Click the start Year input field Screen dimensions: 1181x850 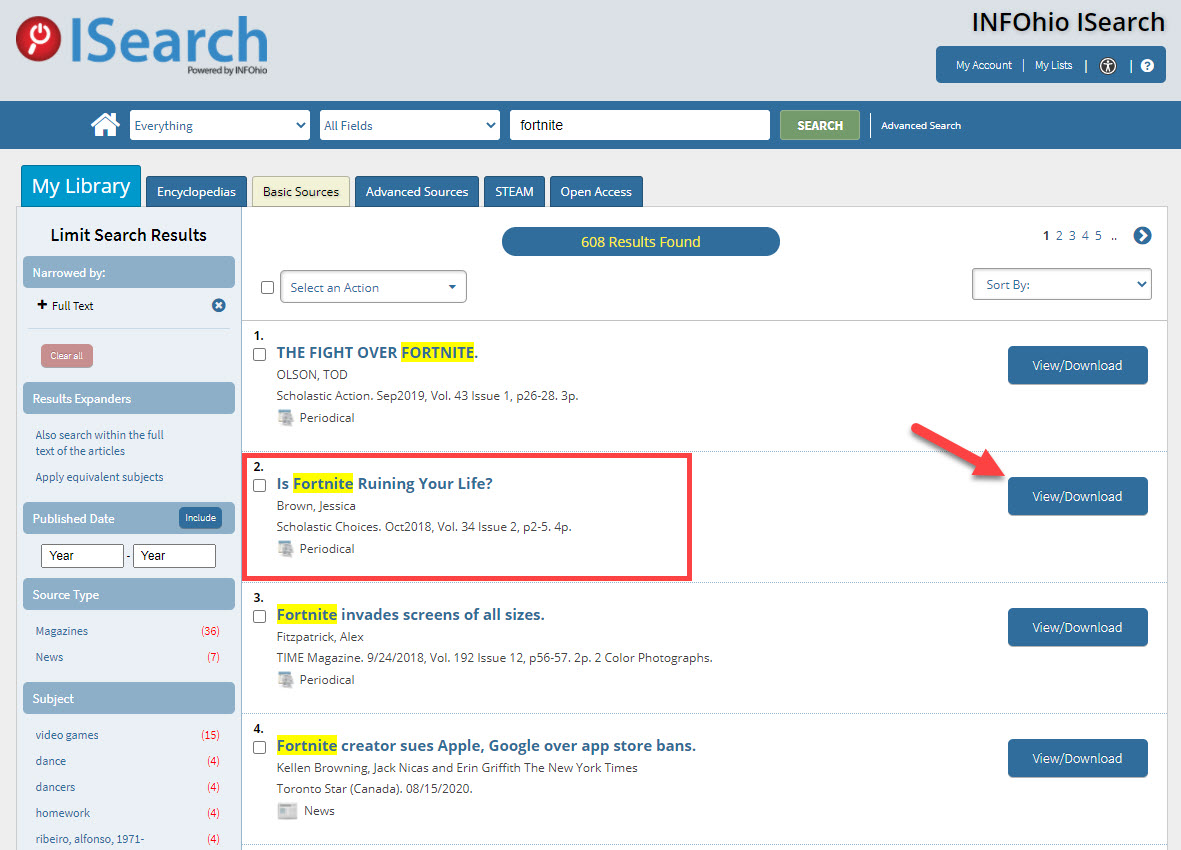pos(82,556)
